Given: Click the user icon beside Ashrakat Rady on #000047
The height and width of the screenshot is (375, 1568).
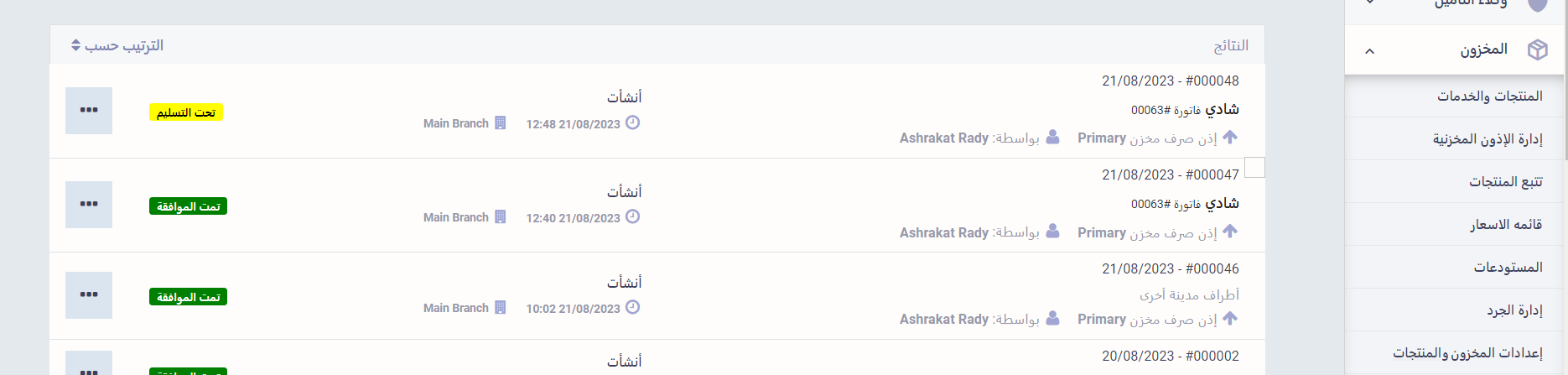Looking at the screenshot, I should pyautogui.click(x=1052, y=231).
